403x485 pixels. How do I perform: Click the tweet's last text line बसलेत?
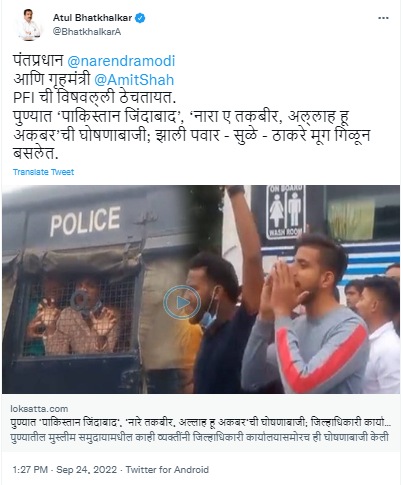[36, 153]
